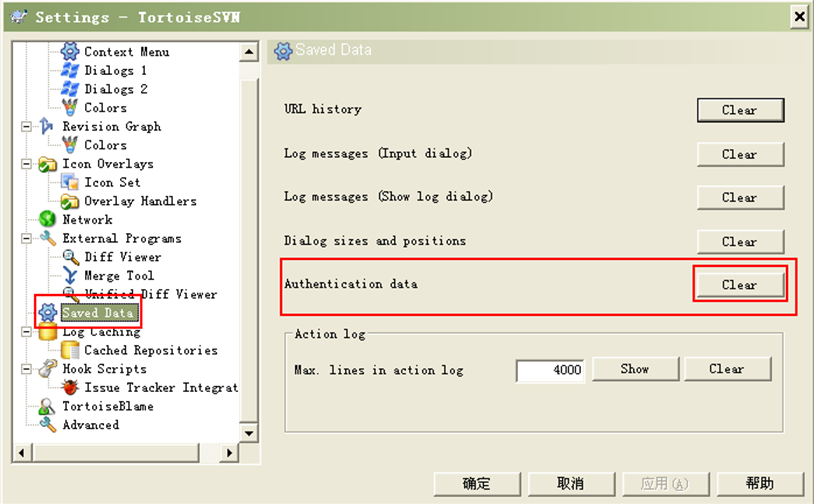814x504 pixels.
Task: Open the Network settings page
Action: click(87, 220)
